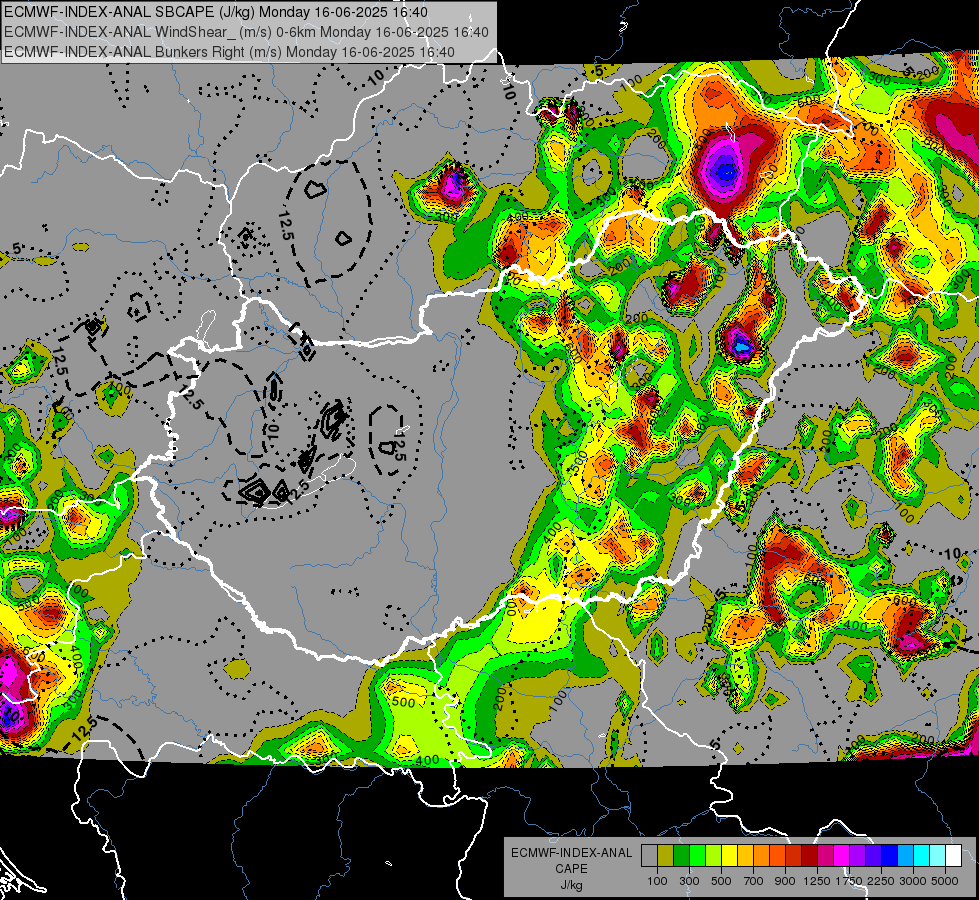
Task: Click the legend value 900
Action: coord(785,881)
